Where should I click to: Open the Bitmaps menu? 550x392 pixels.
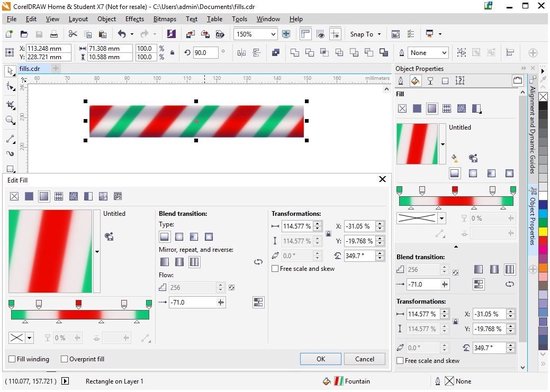point(165,19)
